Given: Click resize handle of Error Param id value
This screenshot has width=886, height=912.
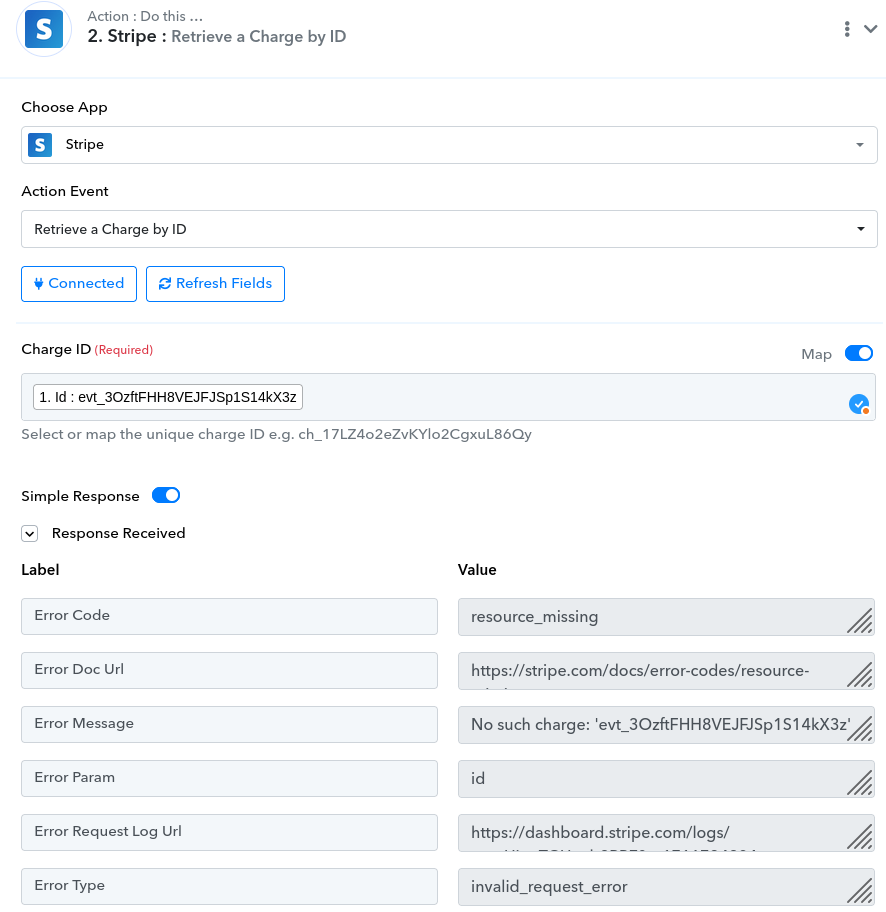Looking at the screenshot, I should coord(860,783).
